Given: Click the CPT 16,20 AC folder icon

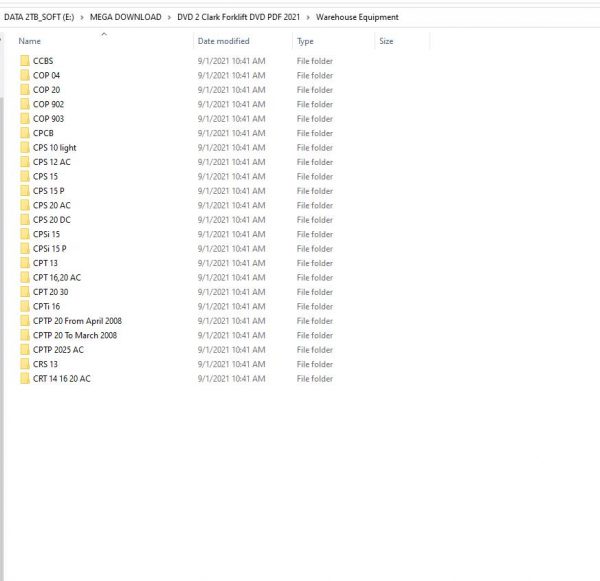Looking at the screenshot, I should click(25, 277).
